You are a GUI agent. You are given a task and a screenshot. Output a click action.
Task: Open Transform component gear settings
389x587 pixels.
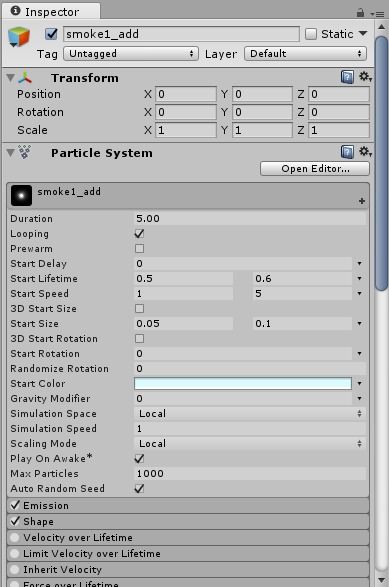click(x=365, y=77)
